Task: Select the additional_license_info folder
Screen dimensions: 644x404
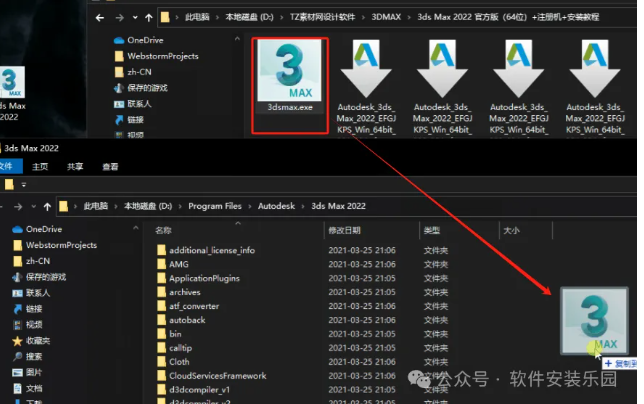Action: pos(211,250)
